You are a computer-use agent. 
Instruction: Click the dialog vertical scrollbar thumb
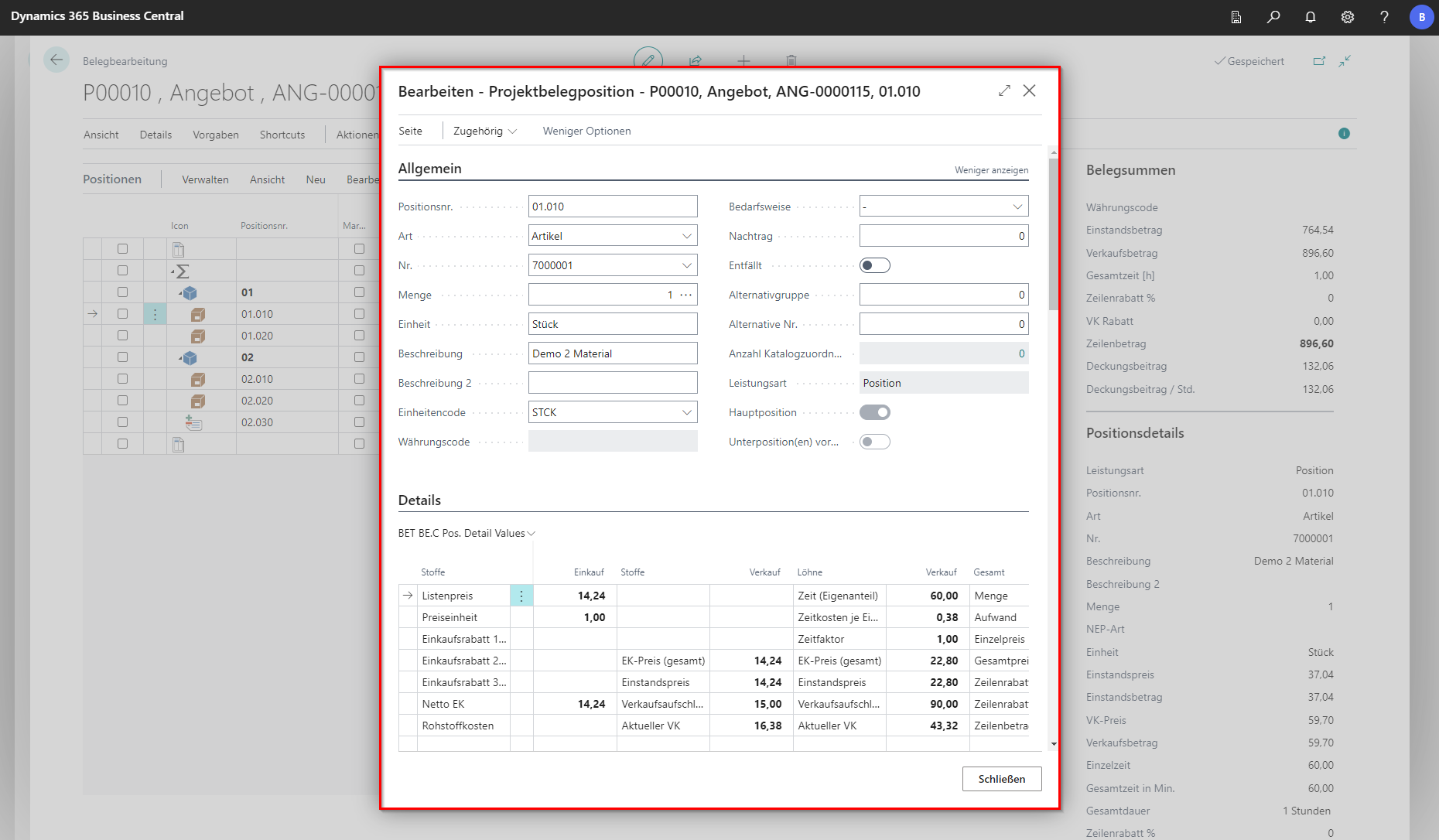[1053, 232]
